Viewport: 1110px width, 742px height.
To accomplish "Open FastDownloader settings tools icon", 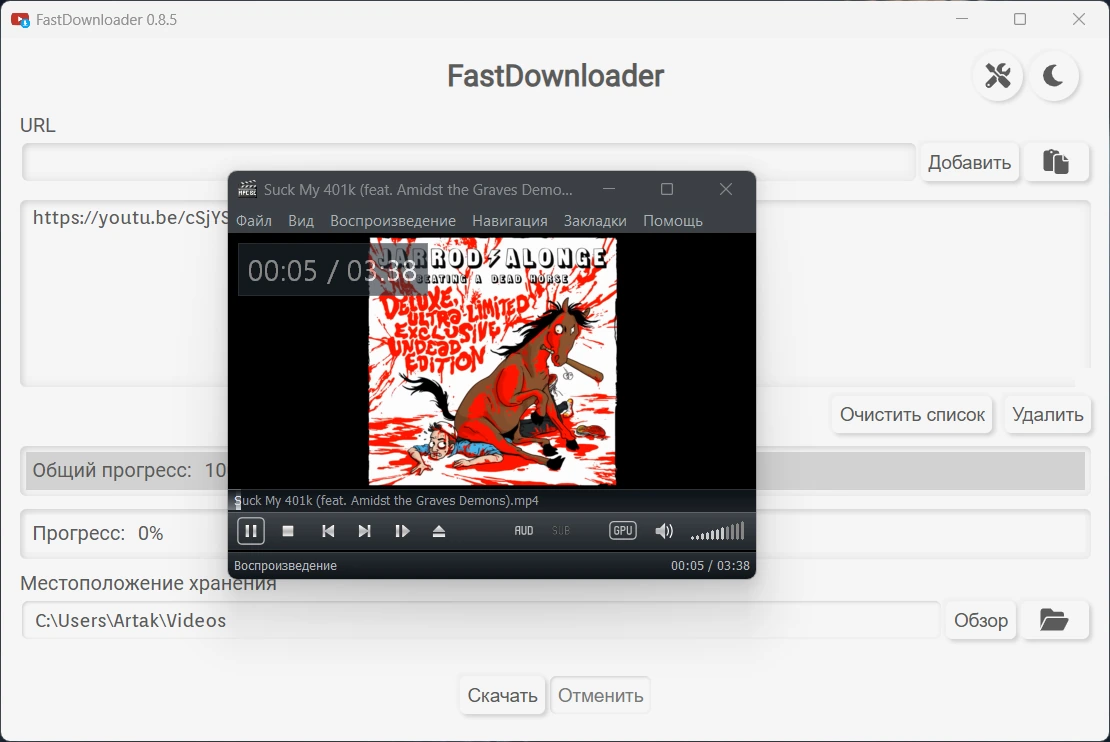I will tap(998, 75).
